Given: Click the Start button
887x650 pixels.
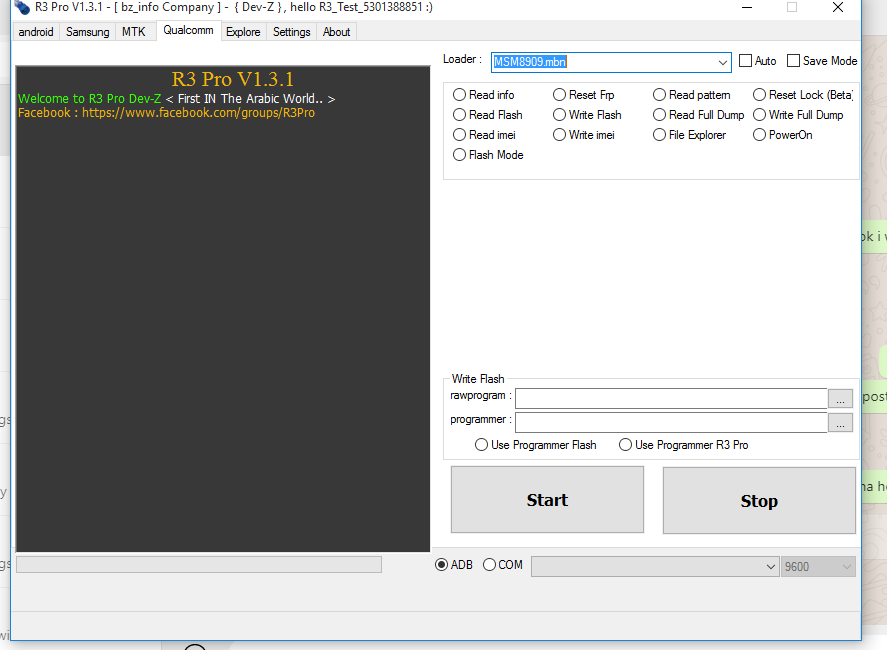Looking at the screenshot, I should (547, 500).
